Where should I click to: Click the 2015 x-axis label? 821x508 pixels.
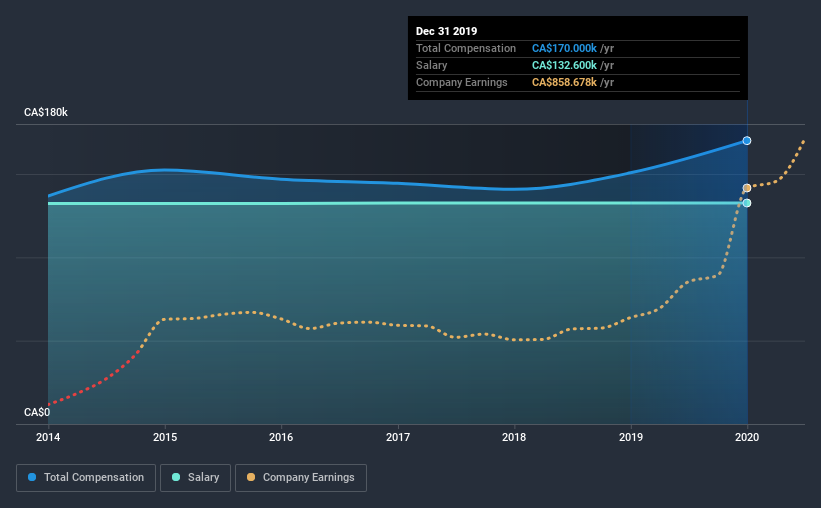pyautogui.click(x=165, y=437)
